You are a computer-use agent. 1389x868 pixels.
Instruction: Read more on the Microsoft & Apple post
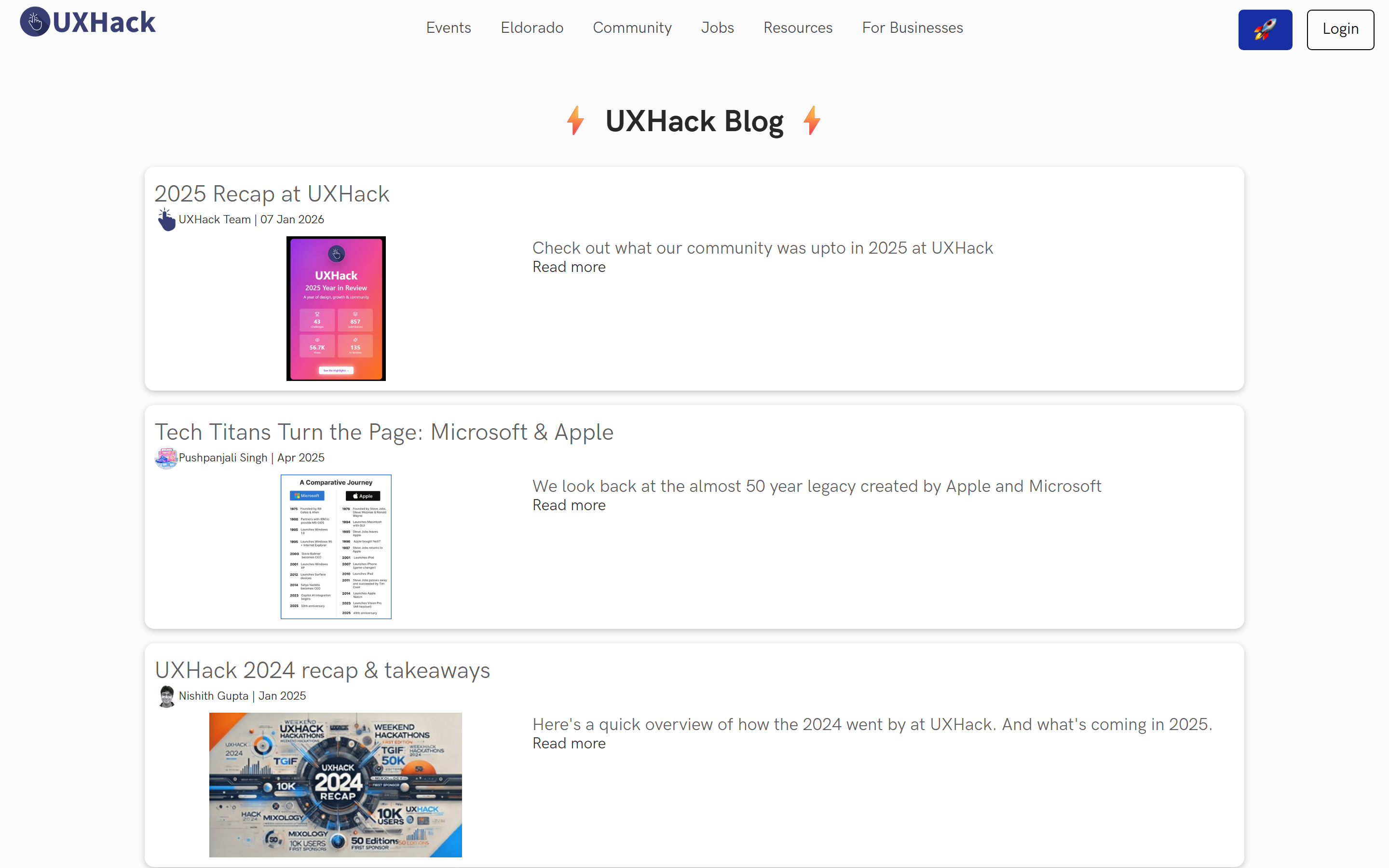coord(569,505)
